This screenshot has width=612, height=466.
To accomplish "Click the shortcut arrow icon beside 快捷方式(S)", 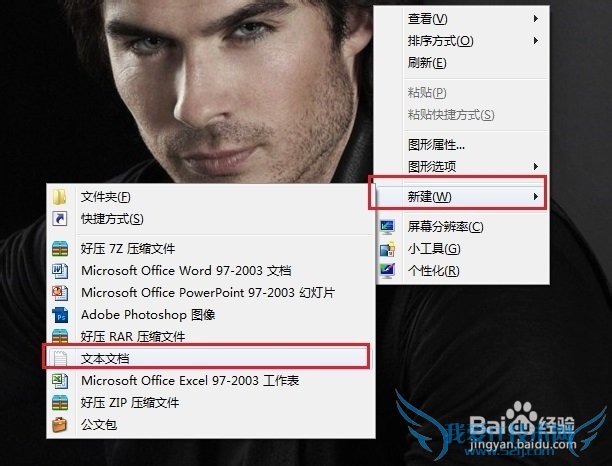I will (x=60, y=219).
